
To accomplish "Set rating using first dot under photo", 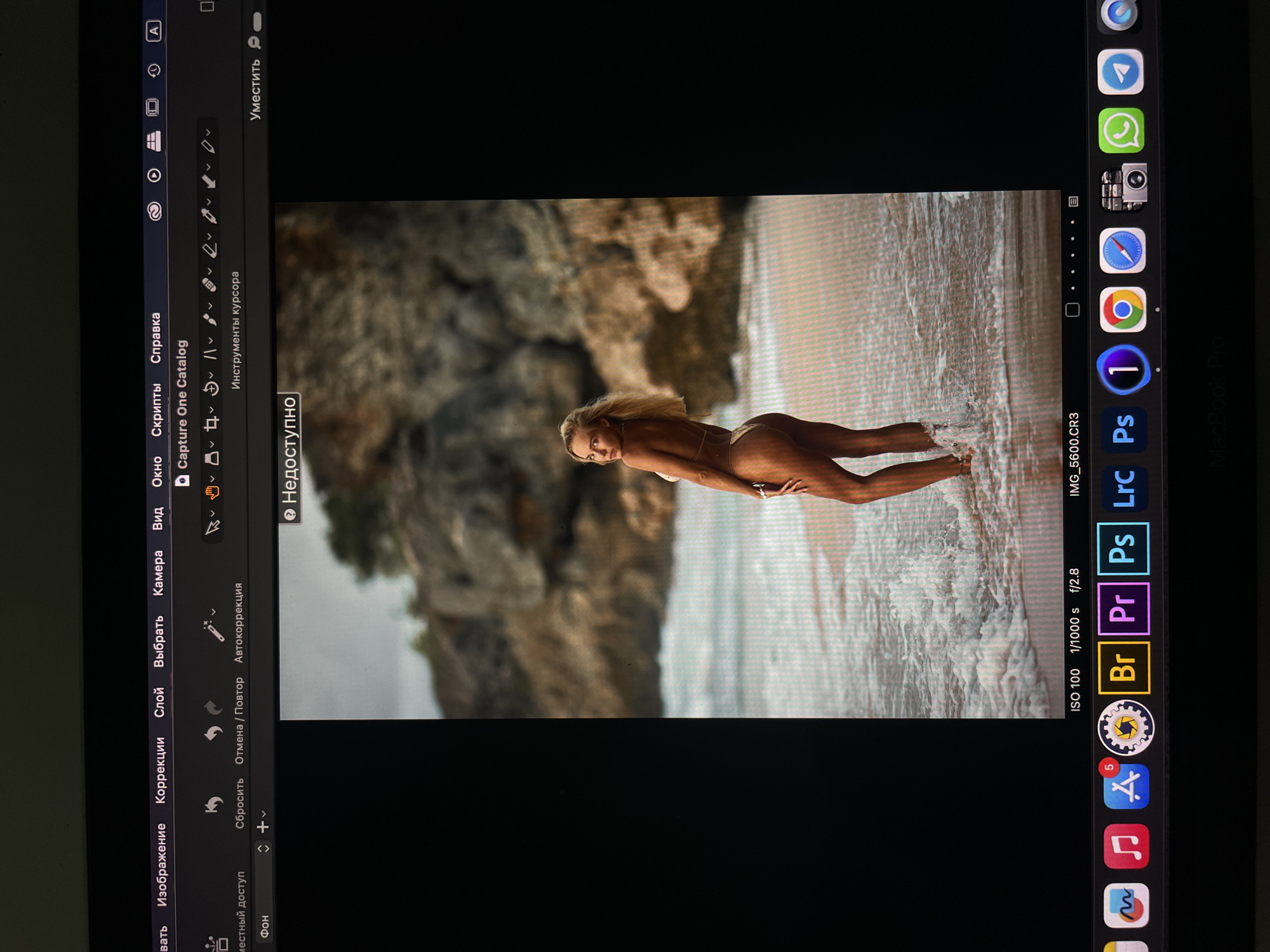I will [1073, 288].
